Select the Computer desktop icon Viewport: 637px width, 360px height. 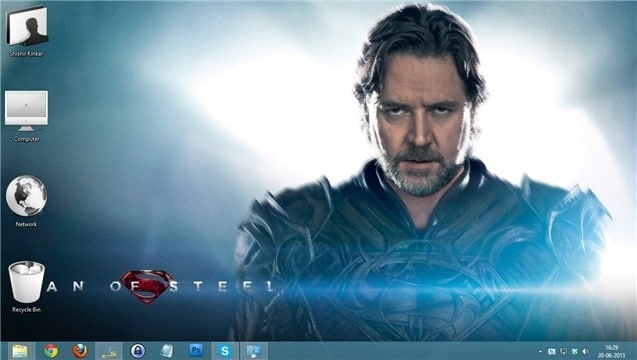[x=26, y=116]
